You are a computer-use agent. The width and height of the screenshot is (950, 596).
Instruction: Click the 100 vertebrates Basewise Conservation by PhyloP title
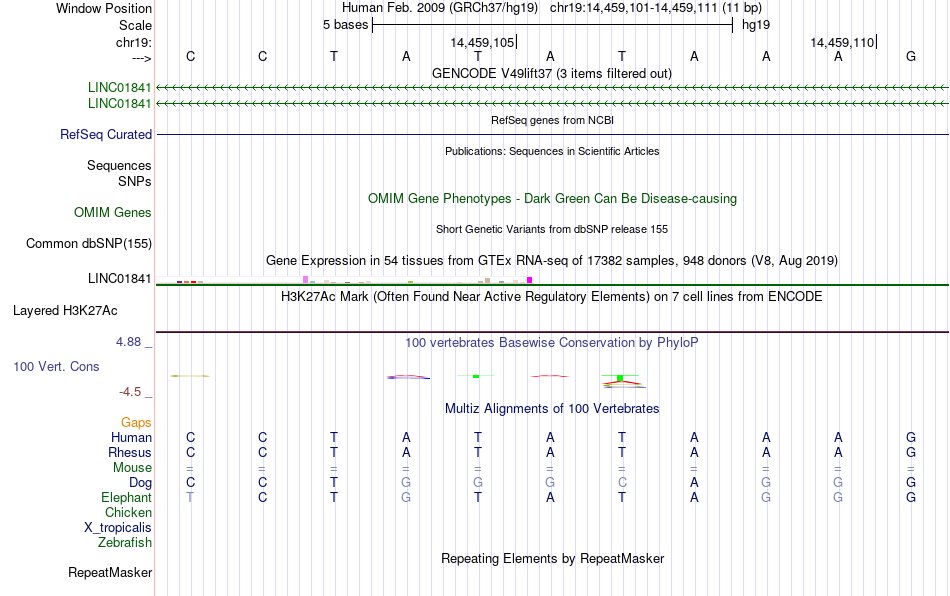tap(552, 342)
